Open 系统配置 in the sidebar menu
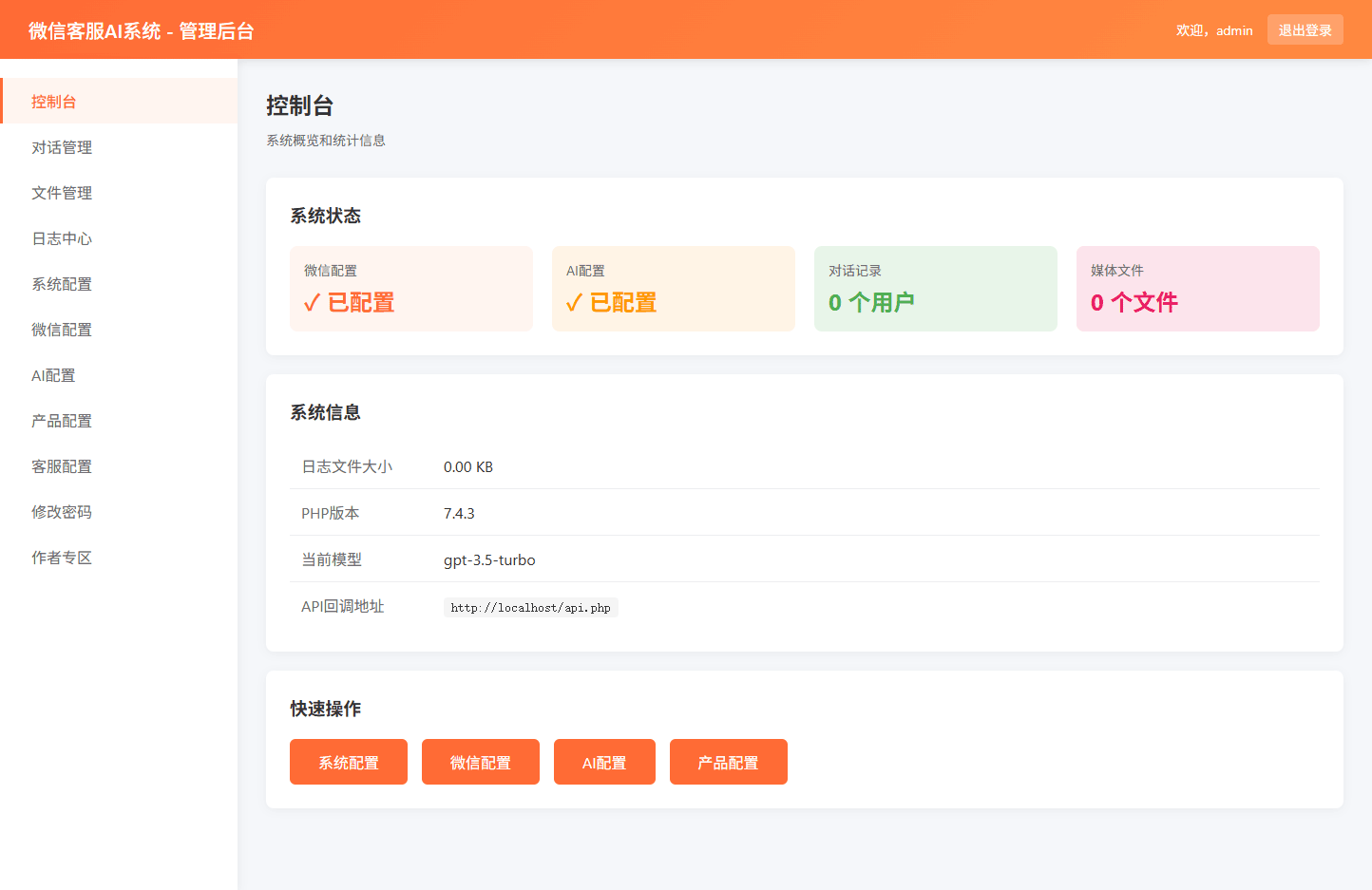 click(x=62, y=284)
